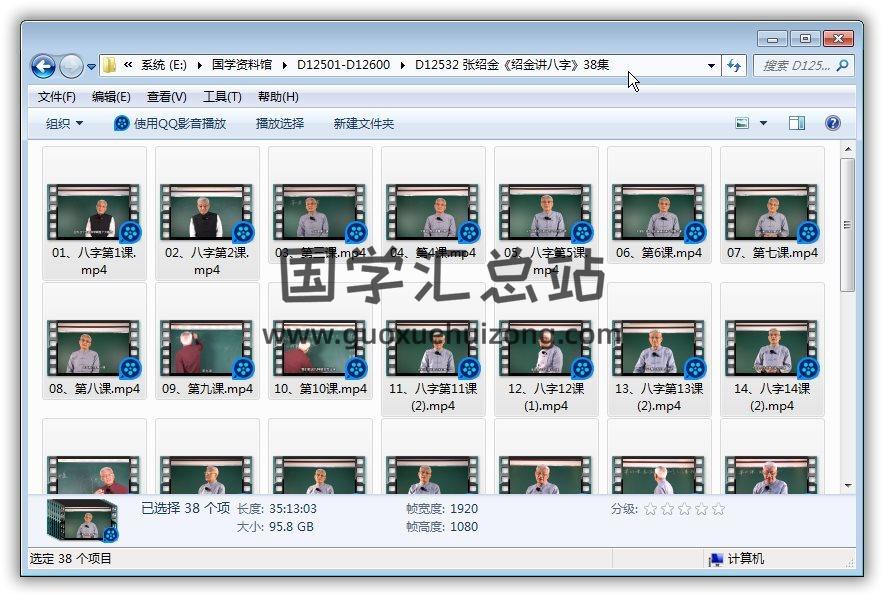Image resolution: width=884 pixels, height=597 pixels.
Task: Click the 新建文件夹 button
Action: [x=364, y=123]
